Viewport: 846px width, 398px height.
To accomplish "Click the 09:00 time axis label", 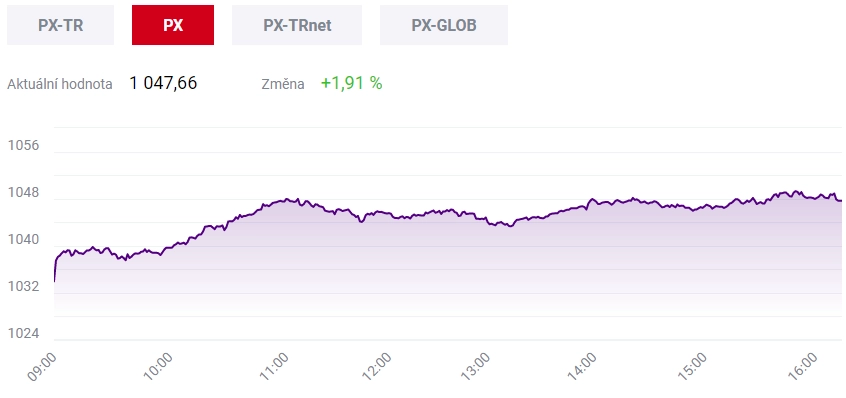I will [x=41, y=367].
